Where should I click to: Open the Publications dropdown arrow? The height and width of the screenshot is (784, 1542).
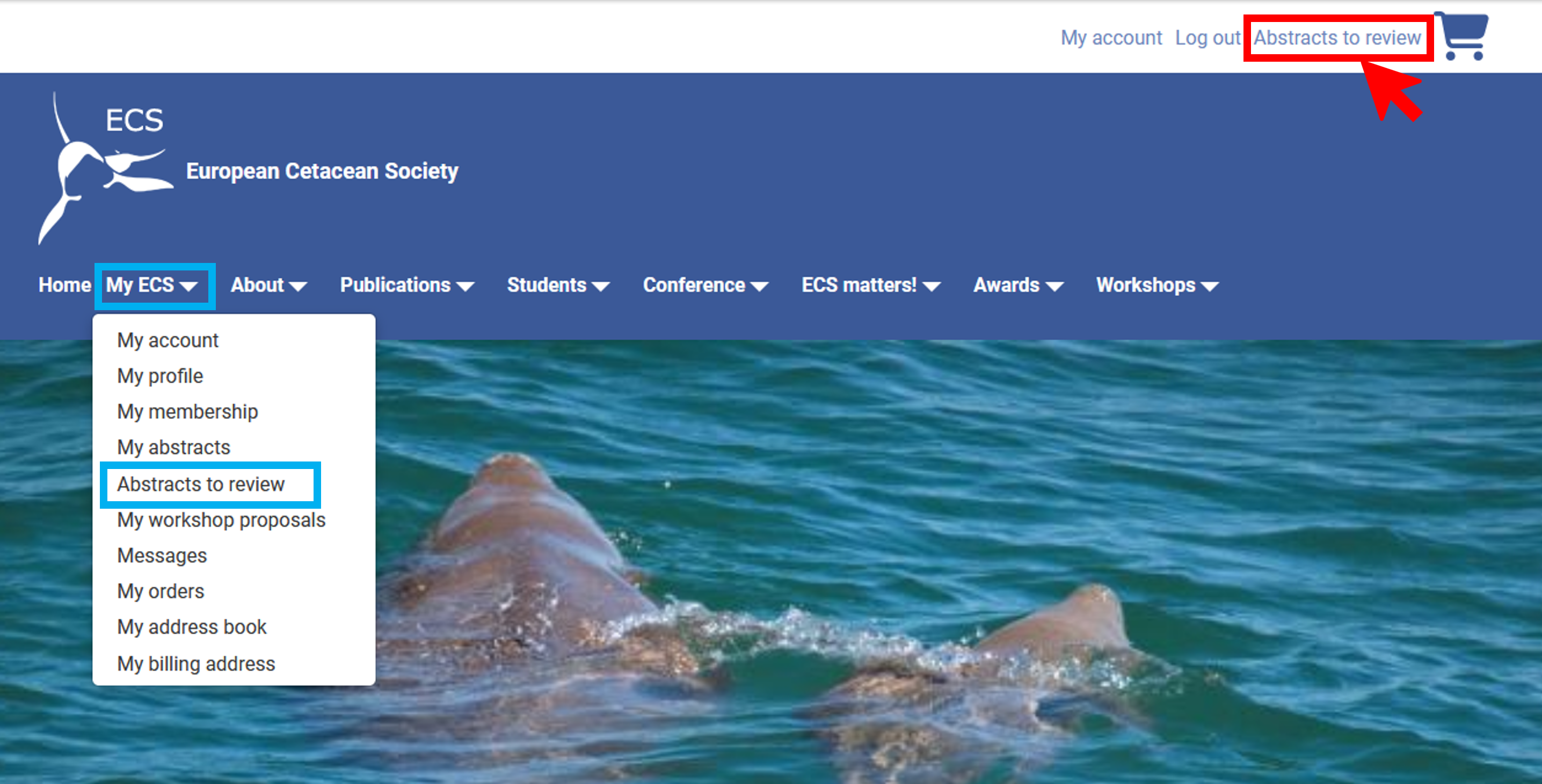pos(465,286)
